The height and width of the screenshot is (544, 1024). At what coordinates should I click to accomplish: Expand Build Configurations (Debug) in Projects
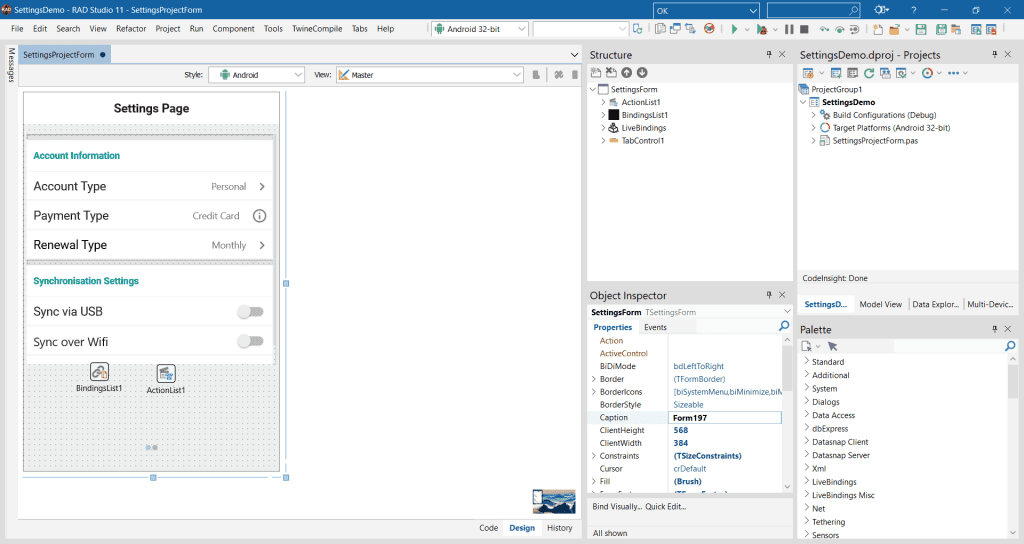coord(814,115)
